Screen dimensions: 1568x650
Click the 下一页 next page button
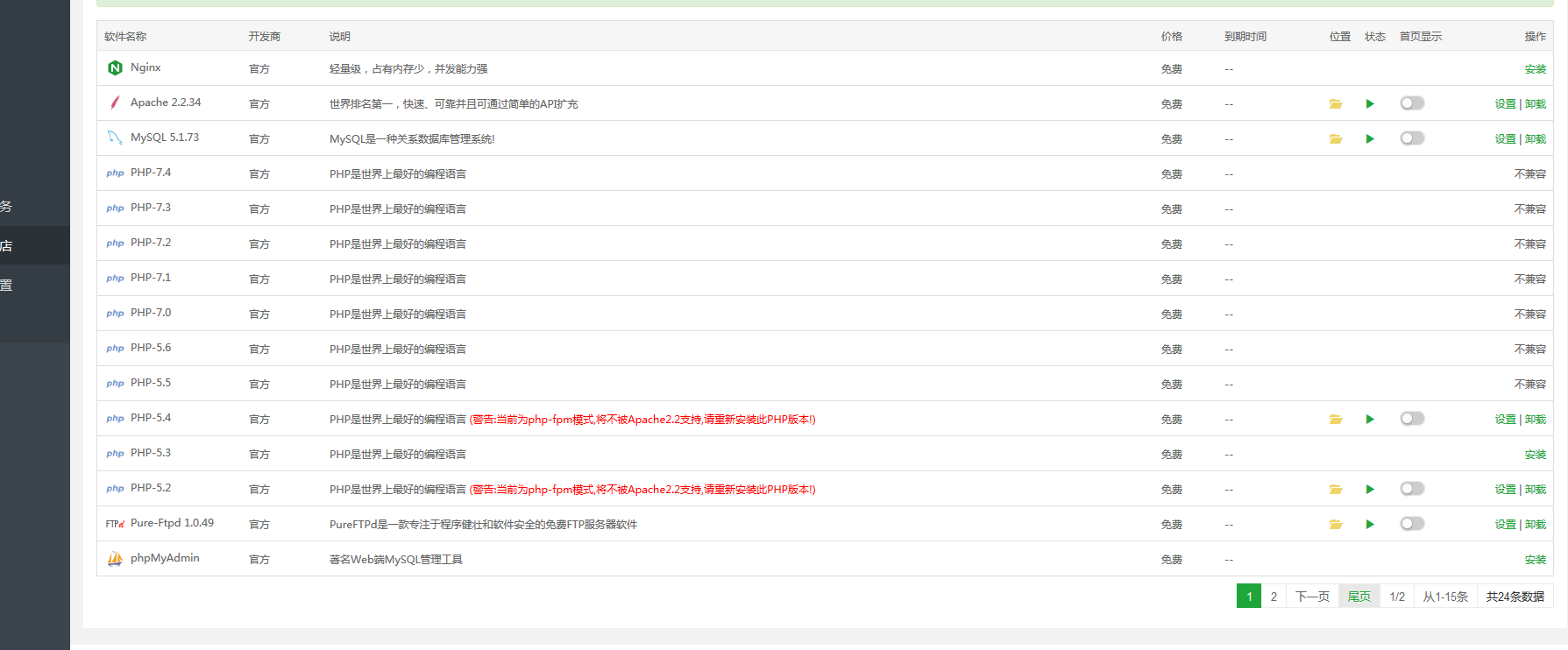click(1312, 597)
